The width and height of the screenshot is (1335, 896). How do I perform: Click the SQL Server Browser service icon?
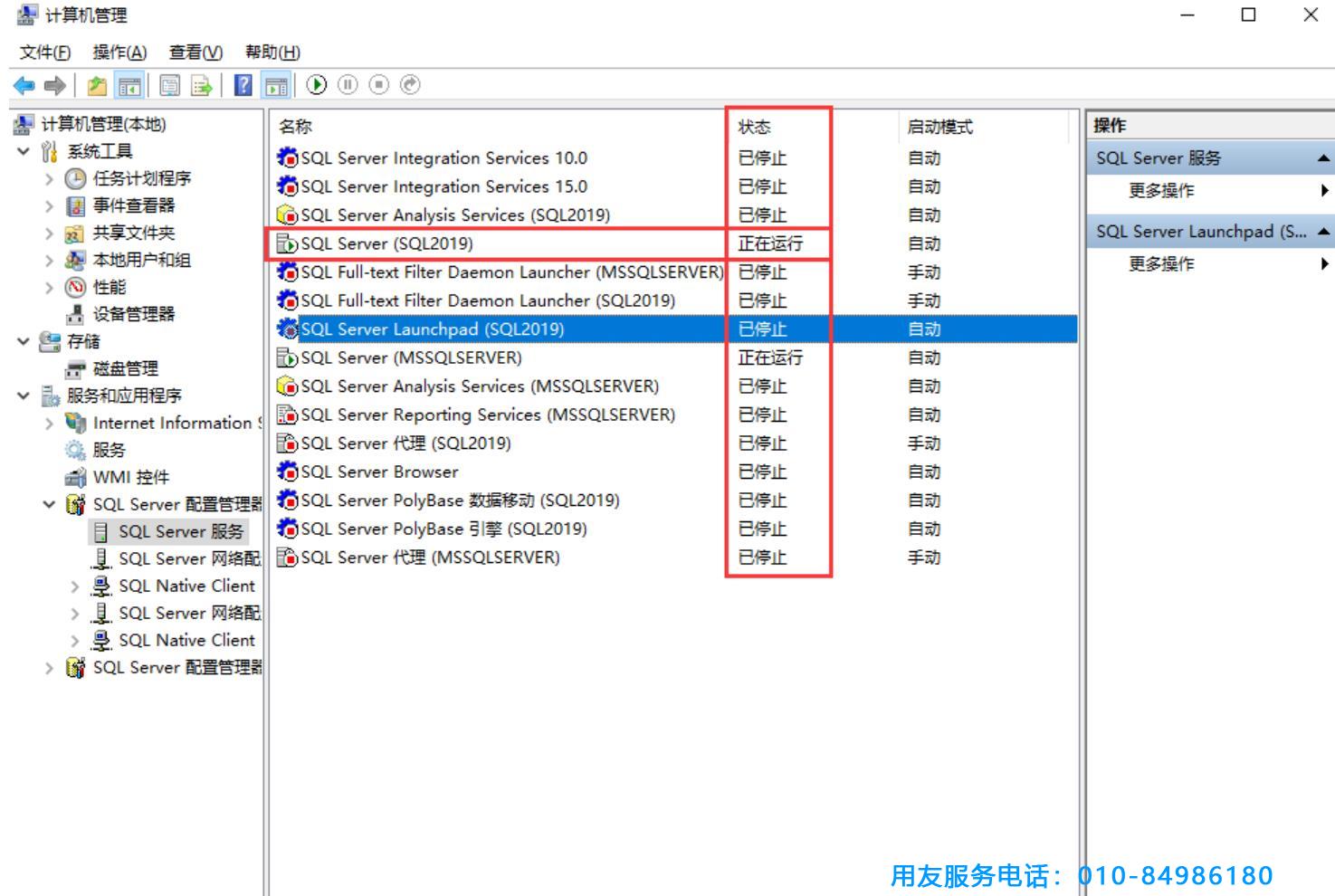click(x=288, y=472)
